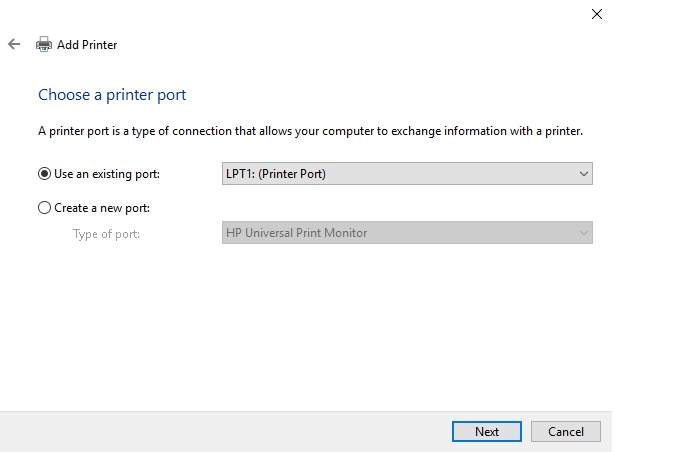Click the Use an existing port label text
Screen dimensions: 697x452
click(x=107, y=174)
